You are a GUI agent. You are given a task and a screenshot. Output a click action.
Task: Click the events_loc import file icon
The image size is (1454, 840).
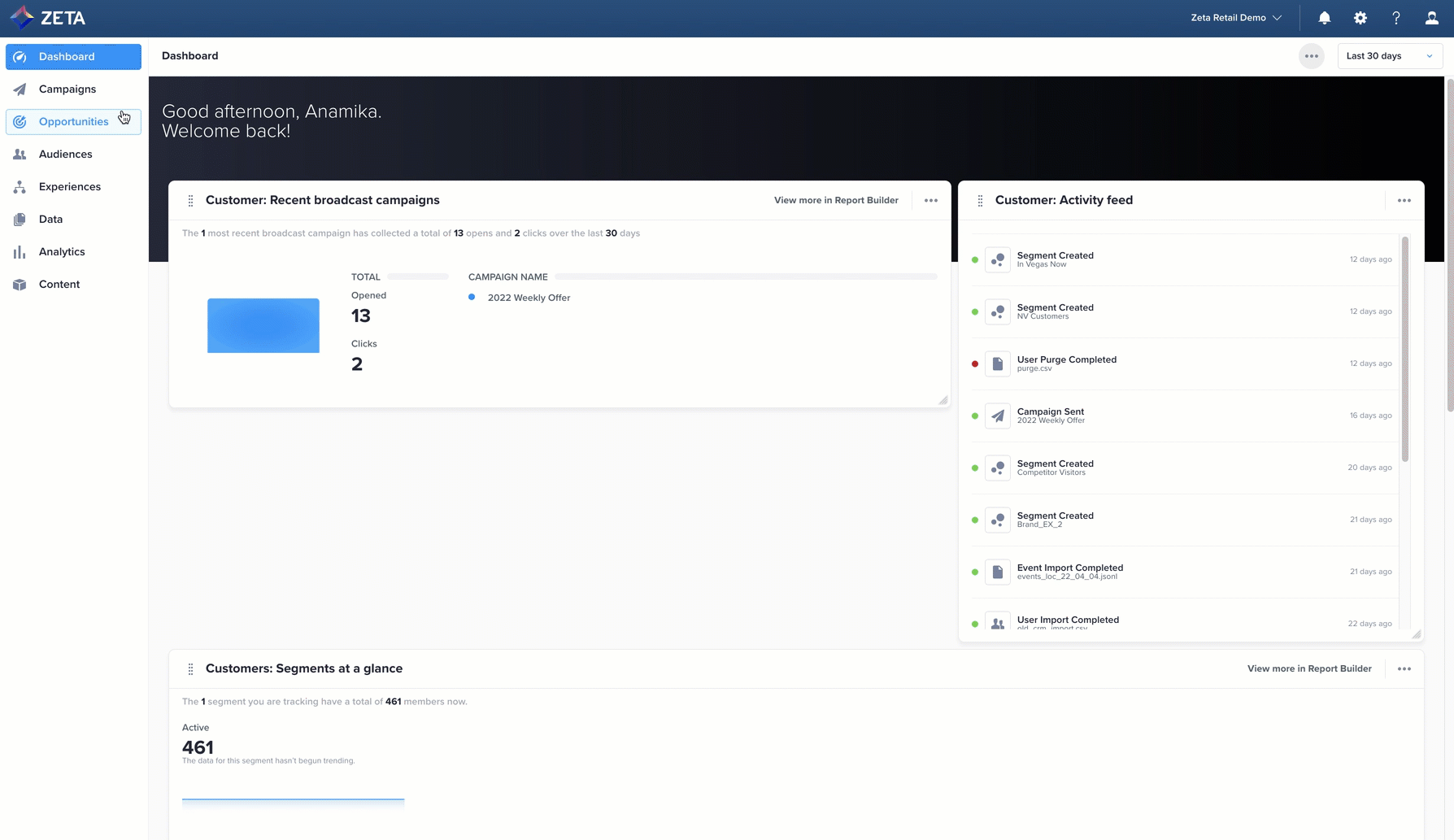pos(998,572)
